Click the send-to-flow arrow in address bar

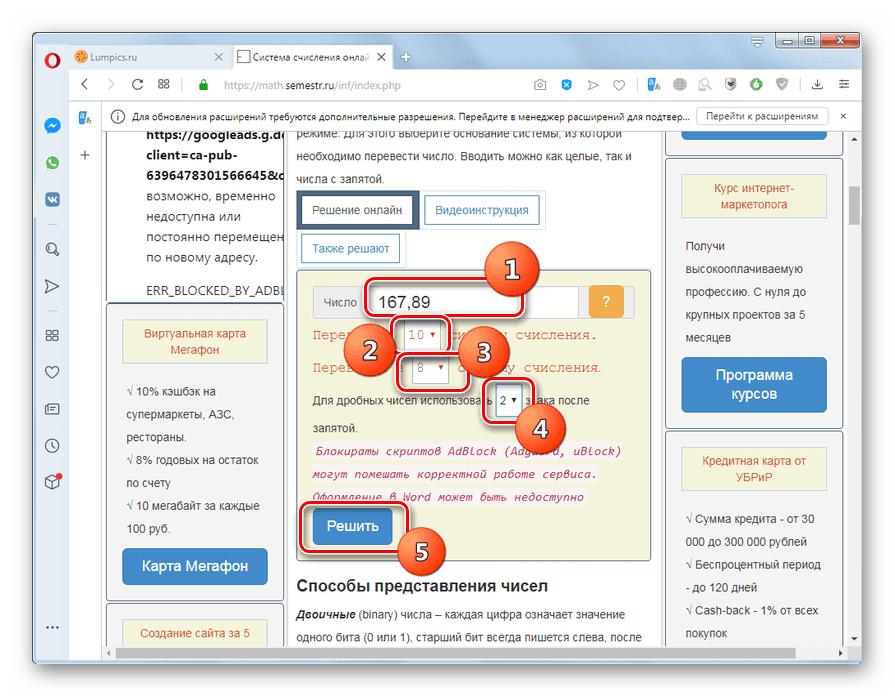click(x=593, y=85)
